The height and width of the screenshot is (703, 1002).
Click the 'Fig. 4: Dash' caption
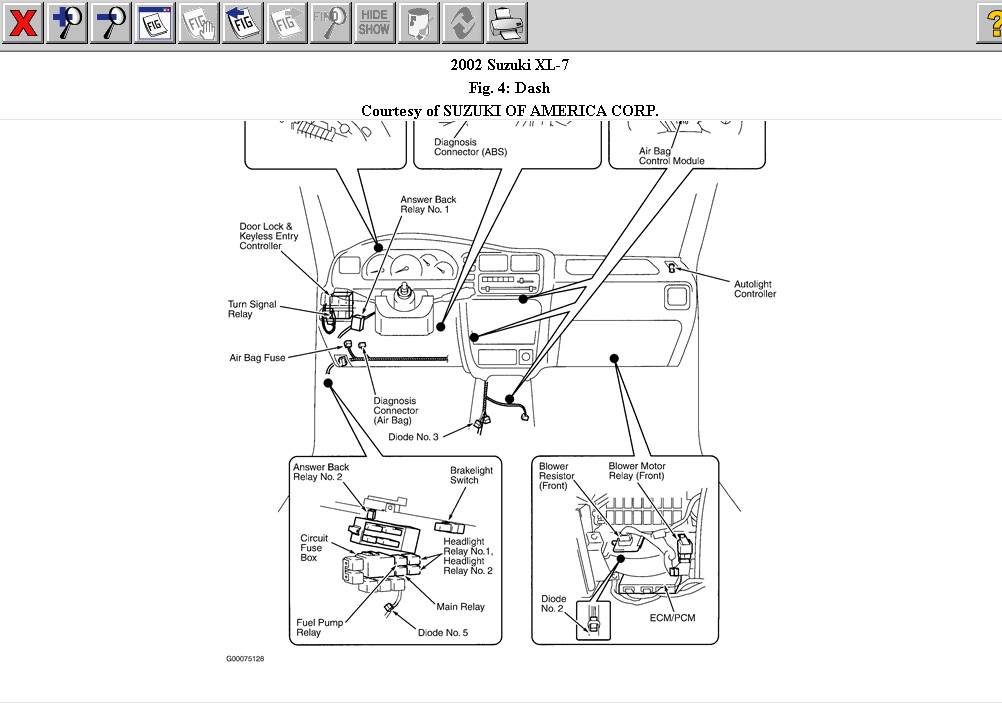point(509,88)
